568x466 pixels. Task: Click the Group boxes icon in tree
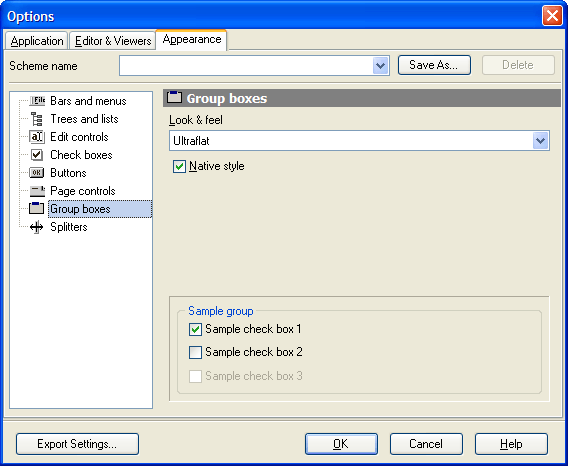pyautogui.click(x=37, y=209)
